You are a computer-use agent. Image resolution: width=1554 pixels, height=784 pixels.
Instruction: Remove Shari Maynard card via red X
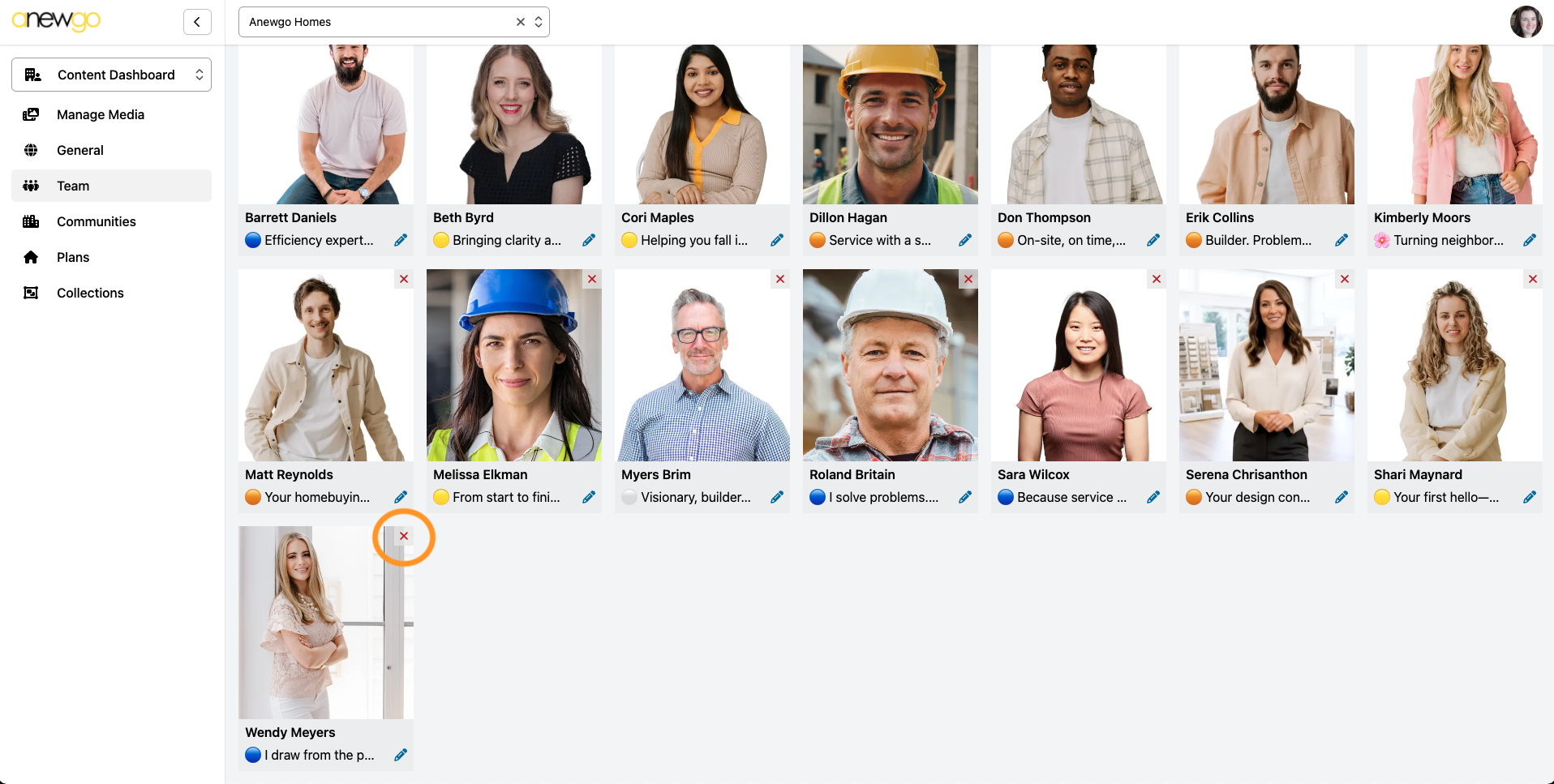(x=1533, y=279)
